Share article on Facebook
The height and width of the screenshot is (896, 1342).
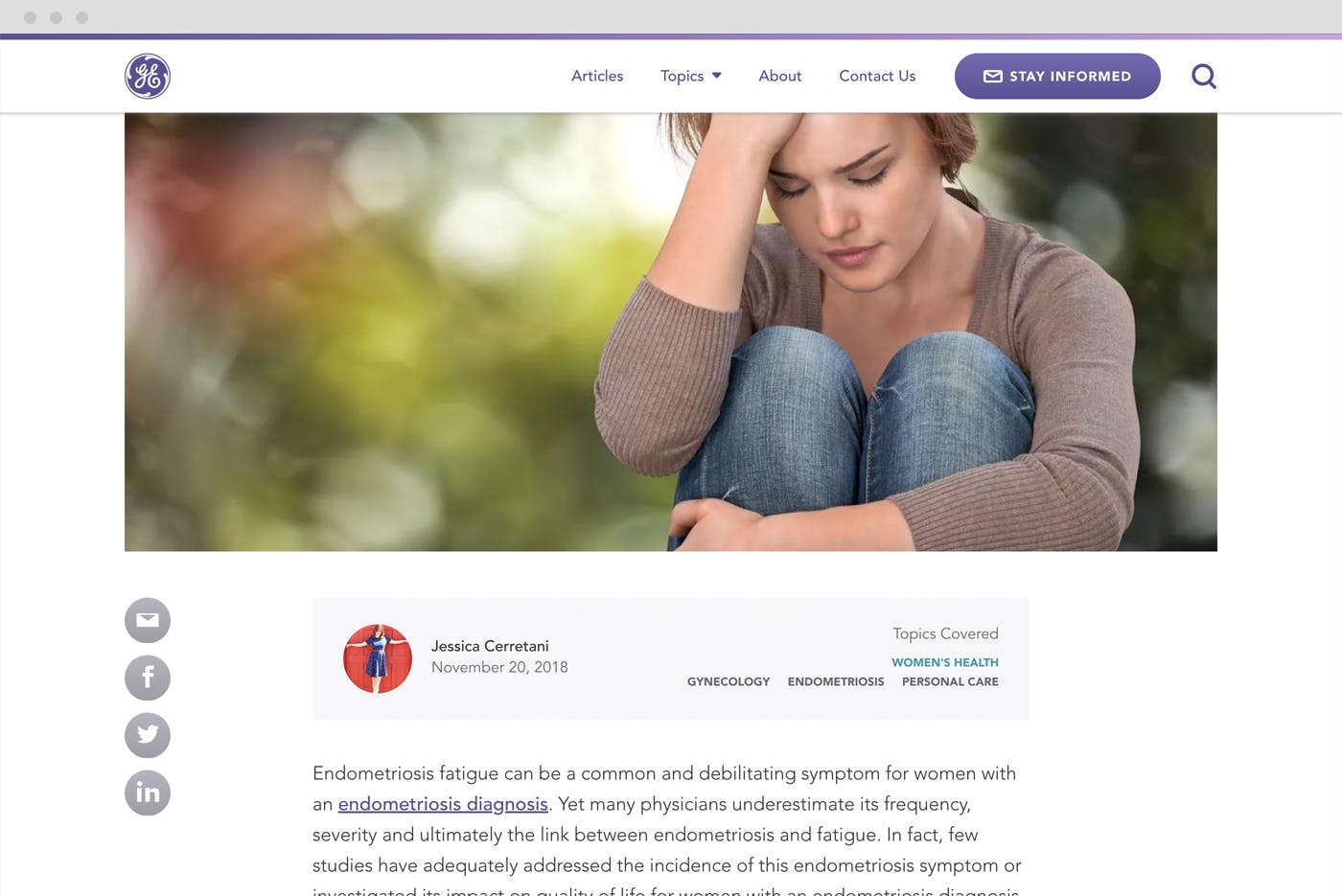(x=148, y=678)
